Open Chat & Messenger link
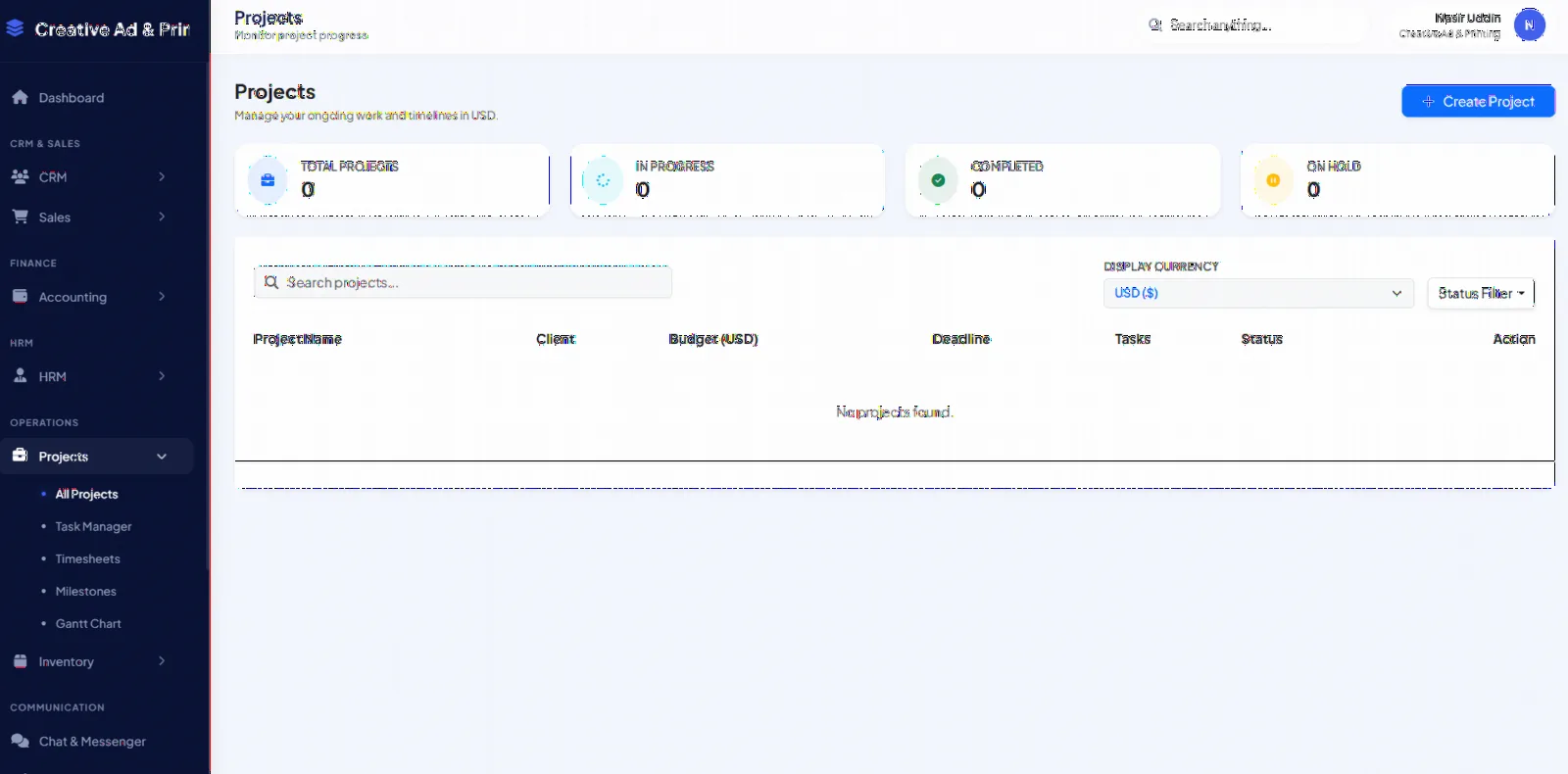 point(92,742)
